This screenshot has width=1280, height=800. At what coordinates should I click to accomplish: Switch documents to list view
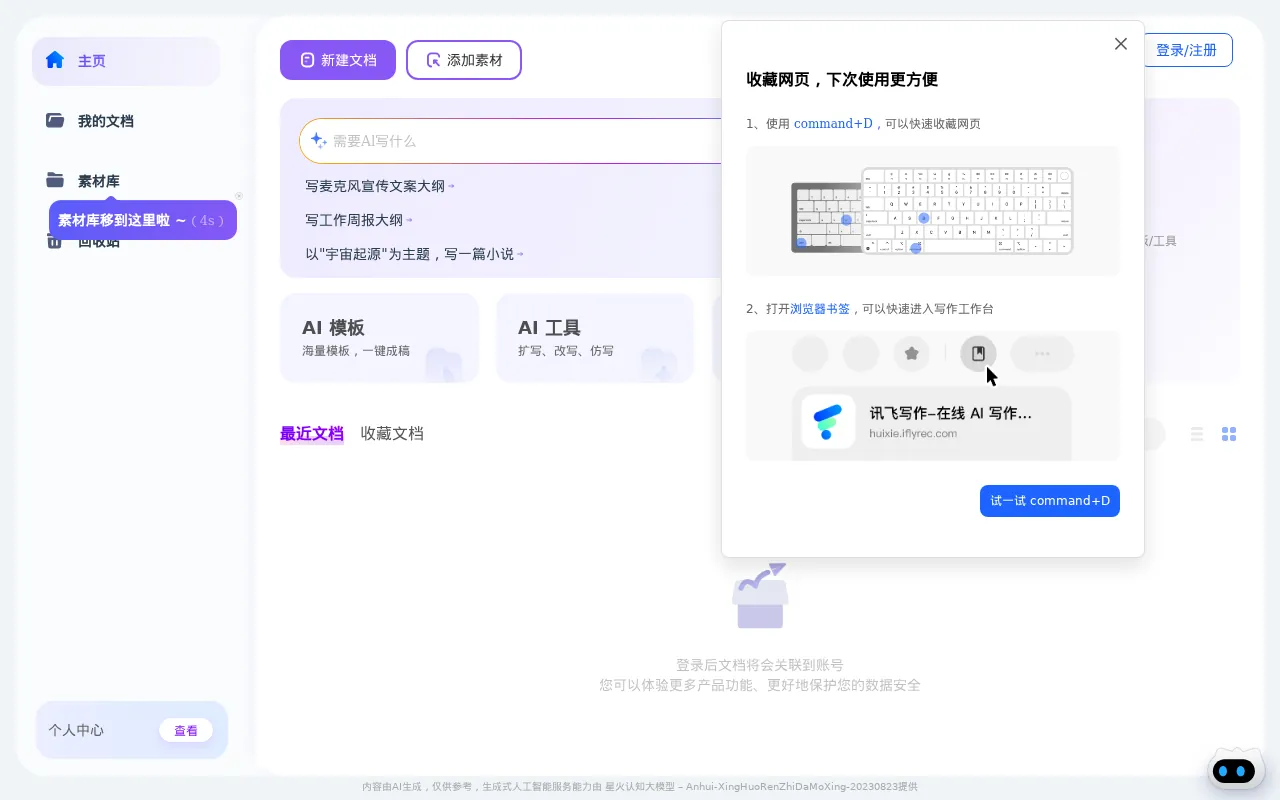click(x=1197, y=434)
